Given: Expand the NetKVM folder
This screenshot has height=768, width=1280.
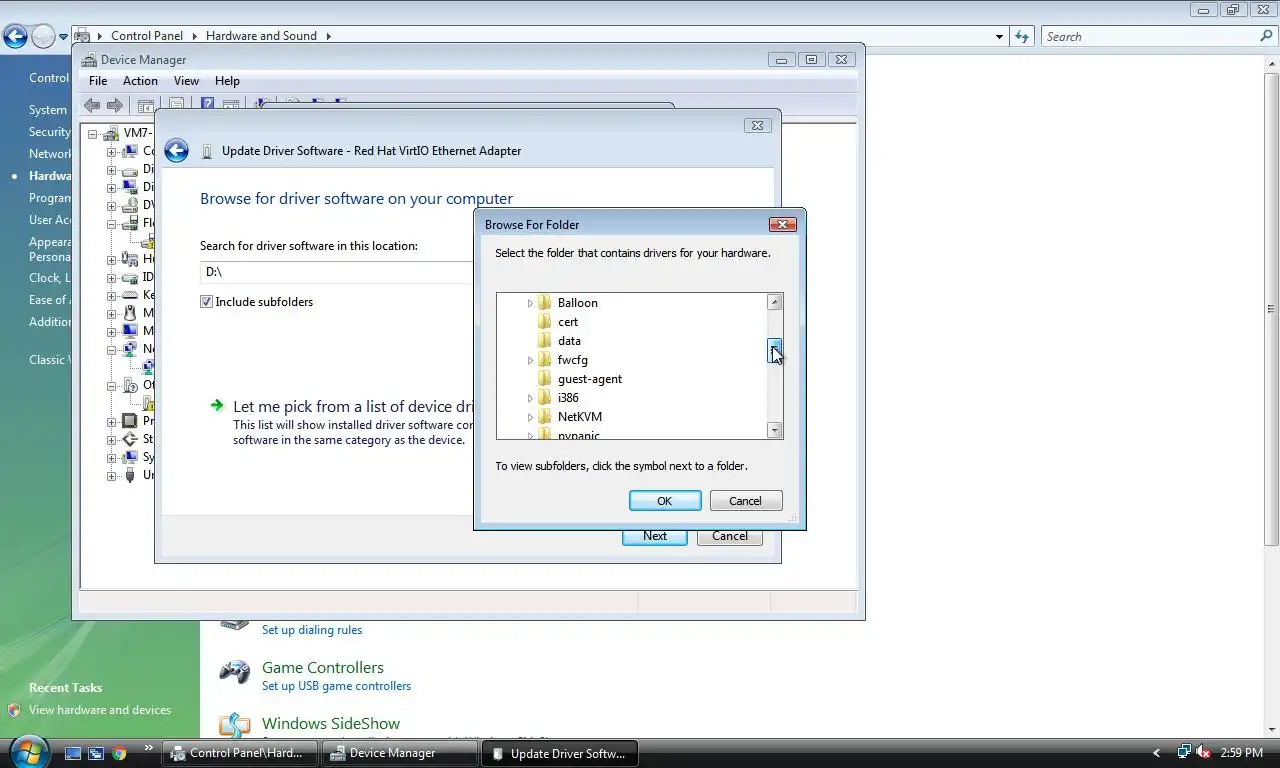Looking at the screenshot, I should click(530, 417).
